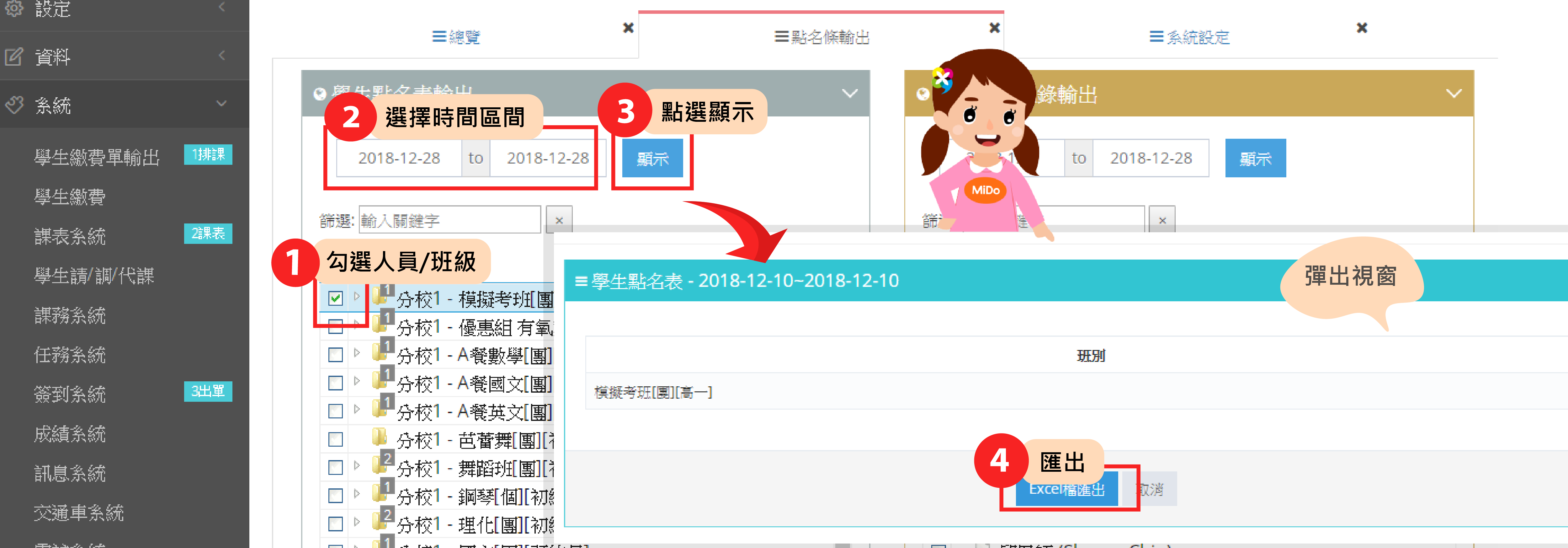Close the 系統設定 tab with X icon
Viewport: 1568px width, 548px height.
click(1362, 27)
